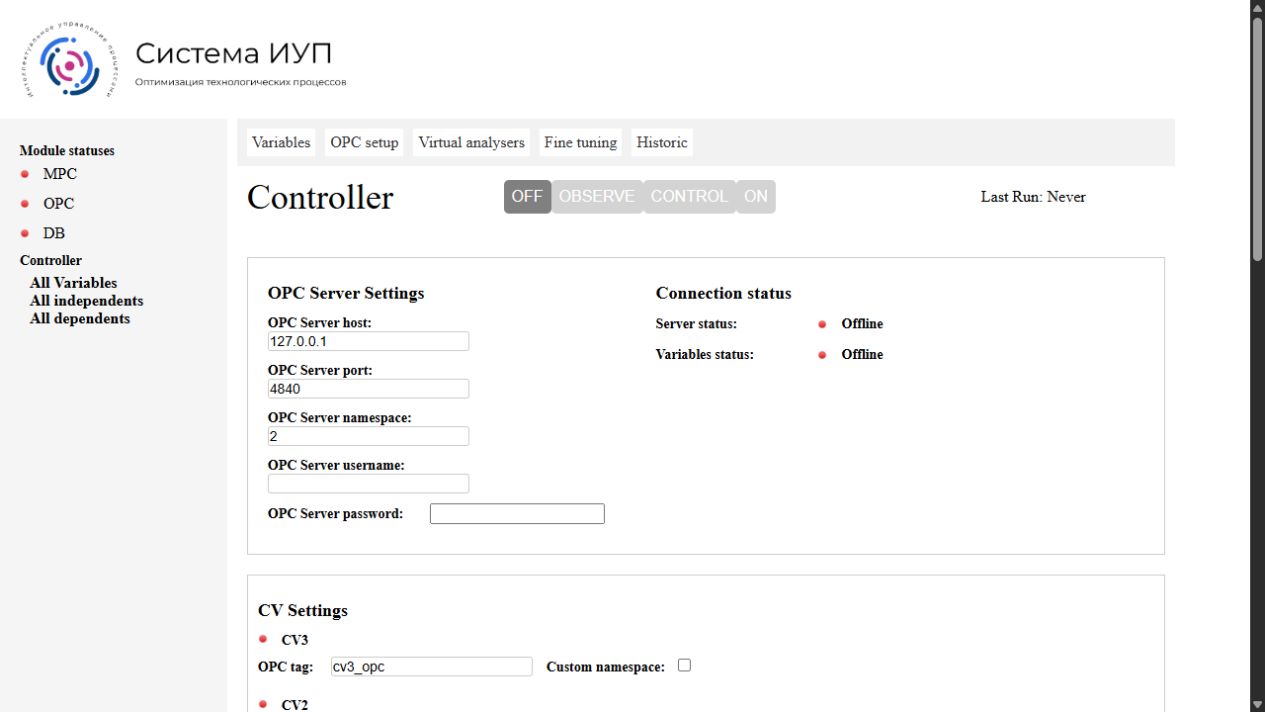Click the Controller sidebar heading

click(51, 261)
